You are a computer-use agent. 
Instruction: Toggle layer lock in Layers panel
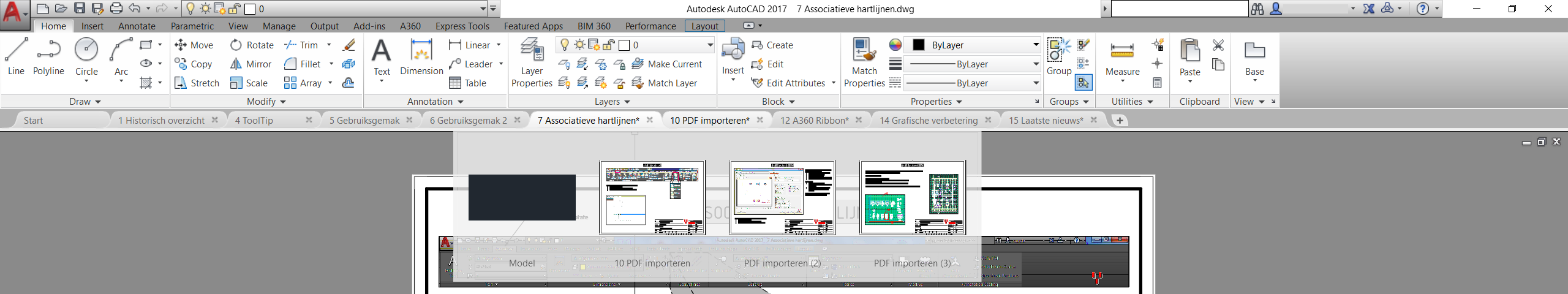[608, 45]
